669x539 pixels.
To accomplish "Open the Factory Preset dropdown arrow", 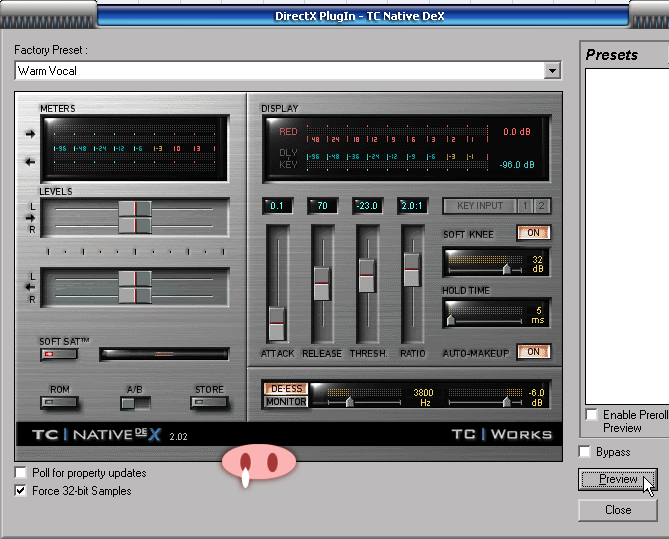I will (552, 70).
